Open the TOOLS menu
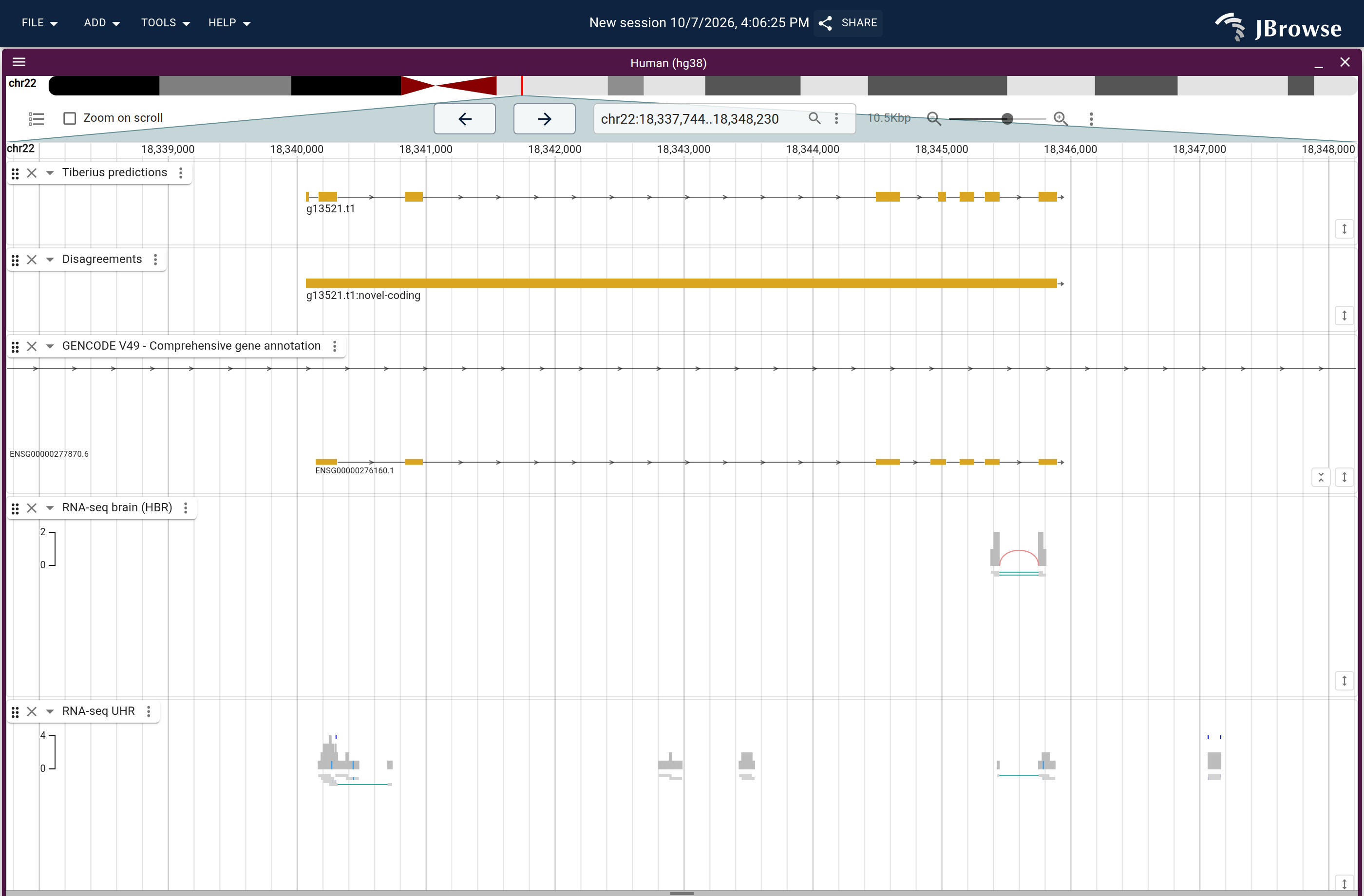 point(166,23)
